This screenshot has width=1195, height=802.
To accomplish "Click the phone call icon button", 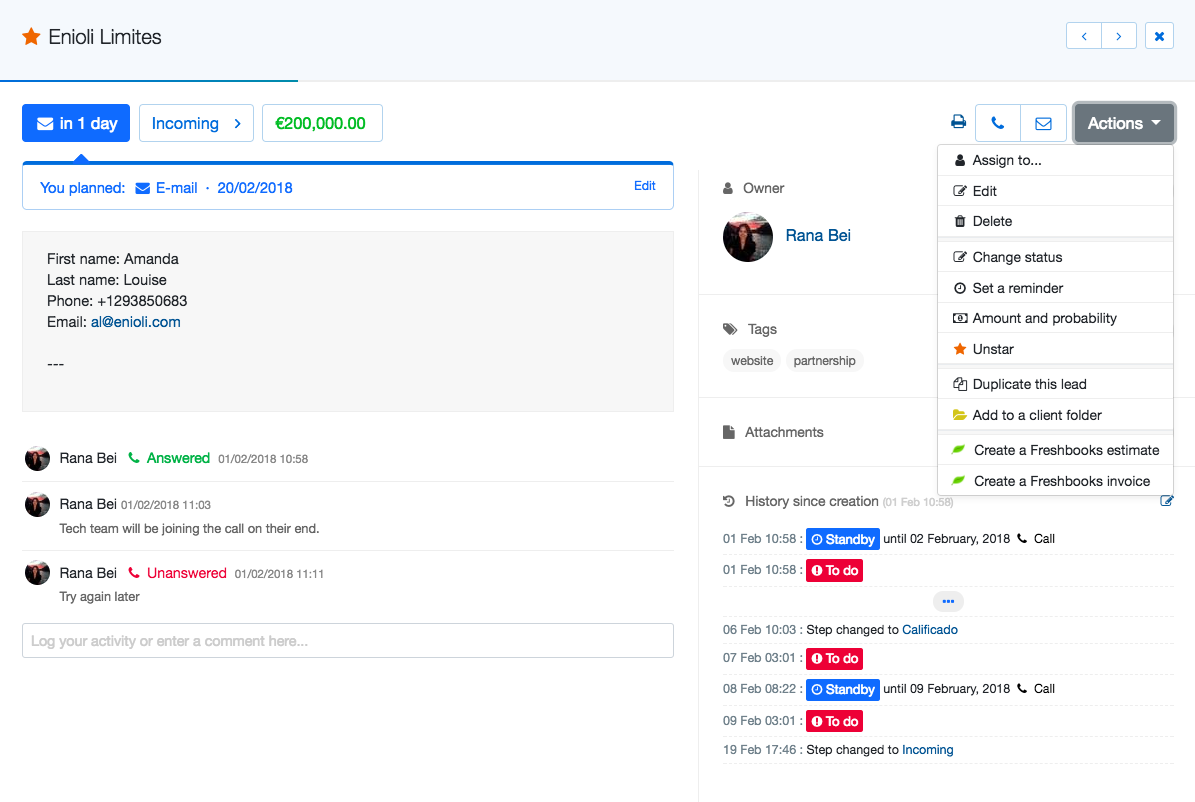I will click(x=997, y=123).
